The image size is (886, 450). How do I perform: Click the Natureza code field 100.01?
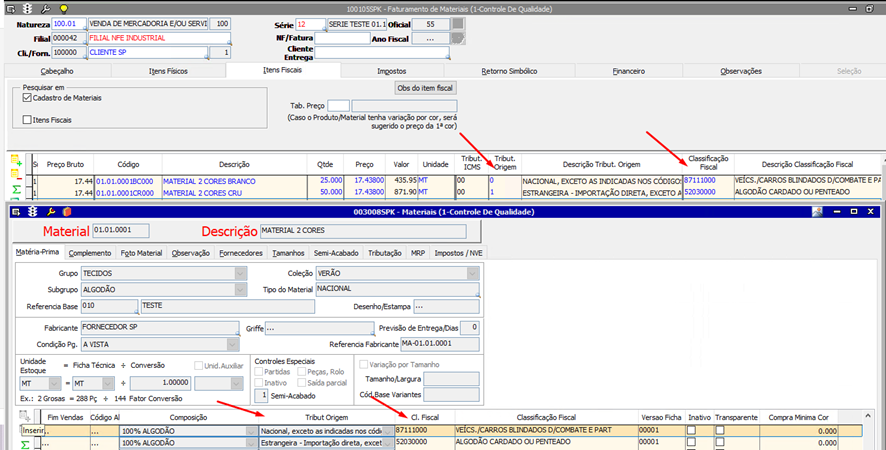tap(69, 24)
